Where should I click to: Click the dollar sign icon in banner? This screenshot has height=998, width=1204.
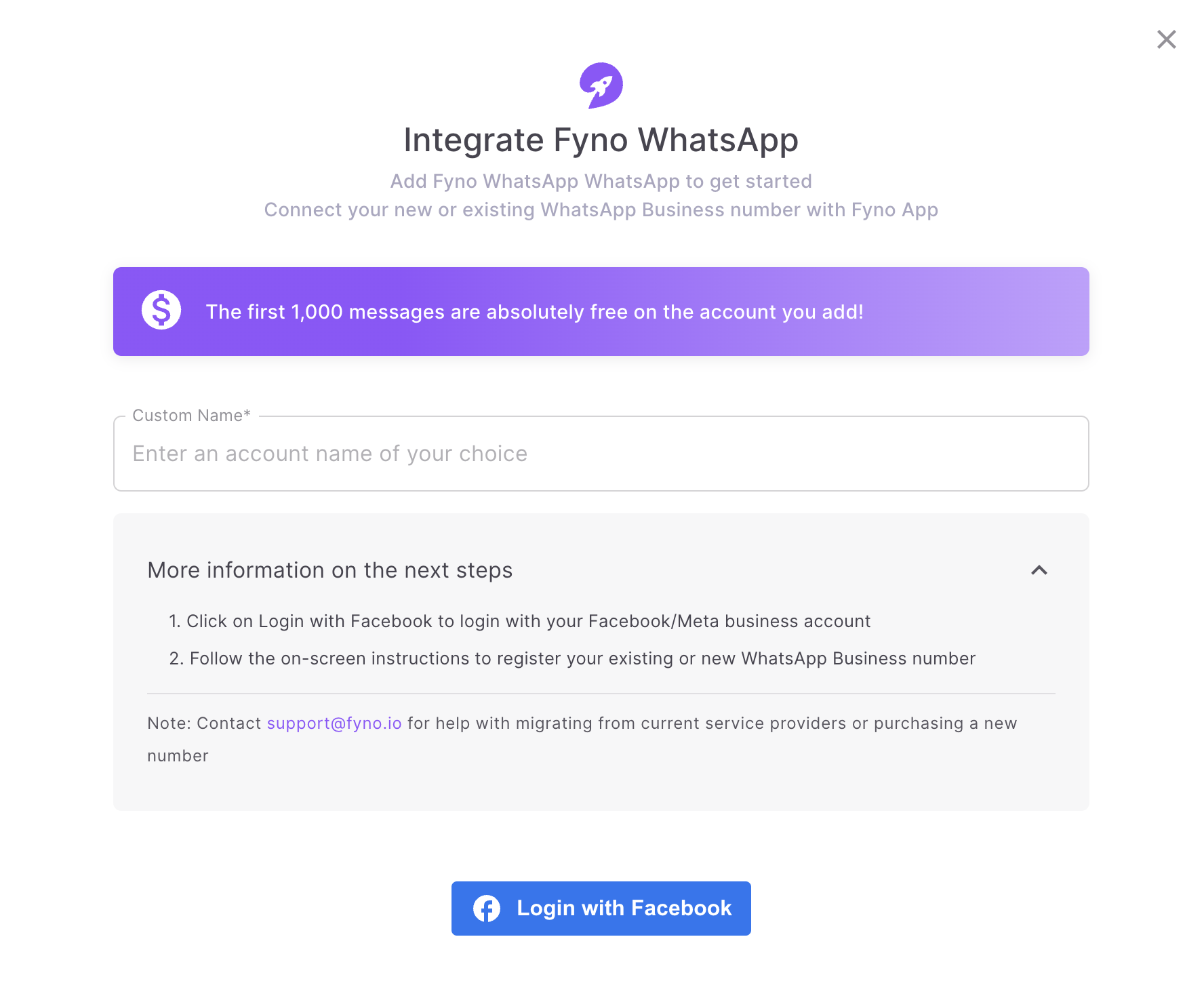161,311
